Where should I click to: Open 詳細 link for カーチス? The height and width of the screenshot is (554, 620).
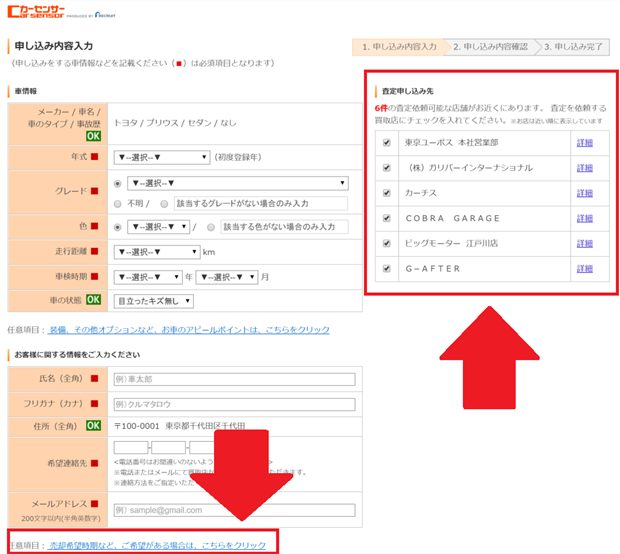pos(584,193)
